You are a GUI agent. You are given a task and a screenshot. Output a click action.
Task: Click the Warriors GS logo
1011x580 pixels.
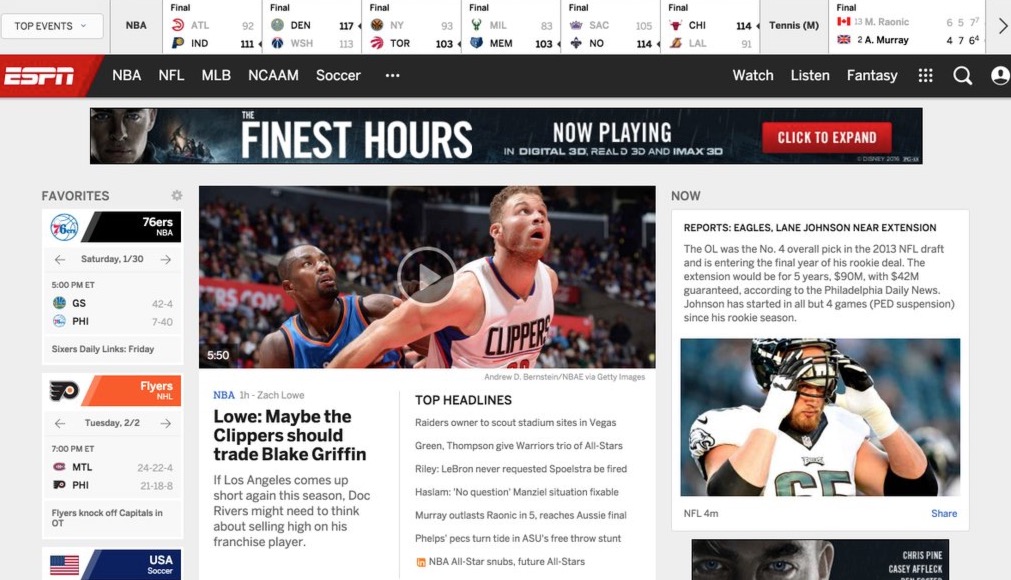[59, 303]
